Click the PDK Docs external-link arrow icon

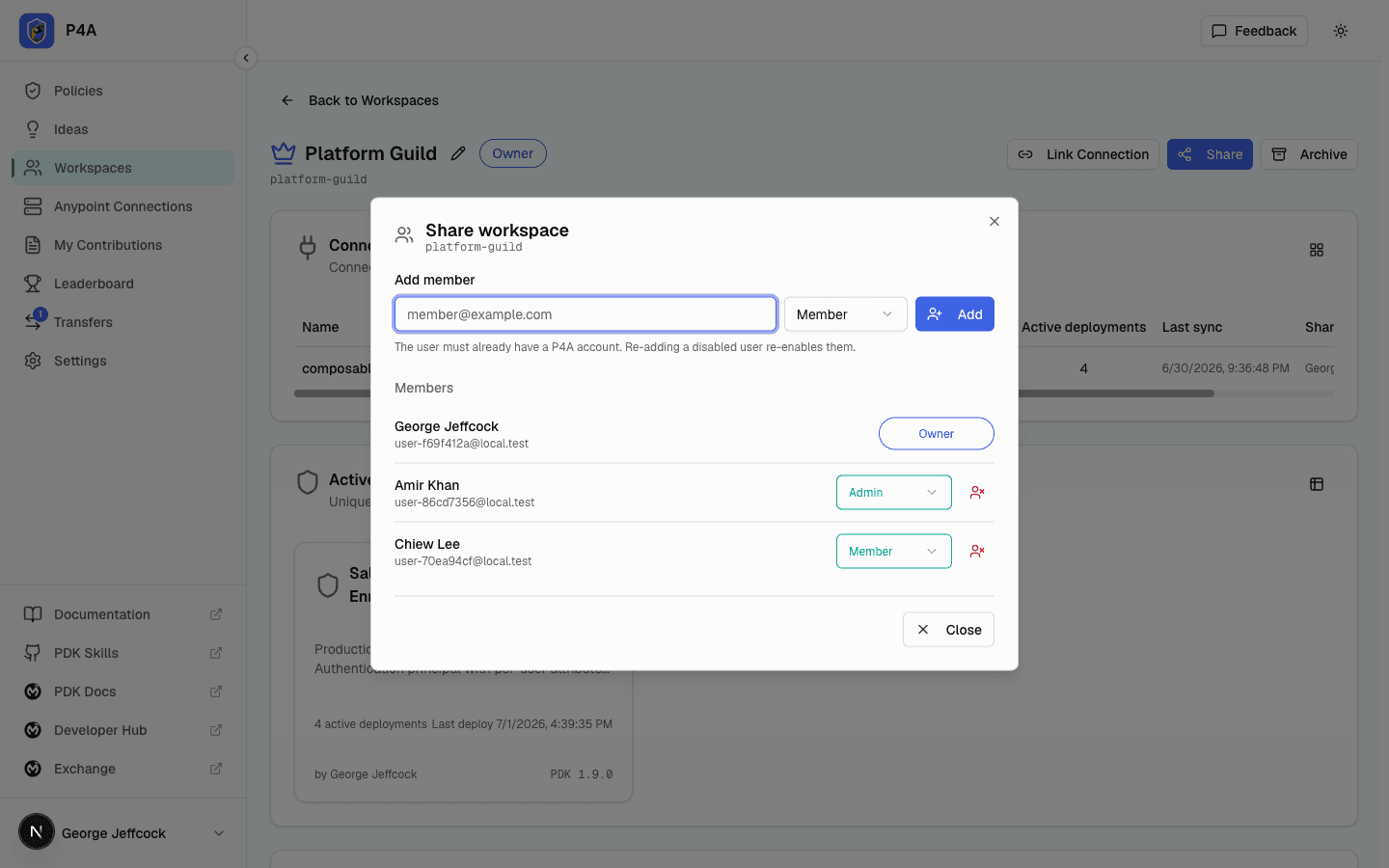(x=216, y=692)
